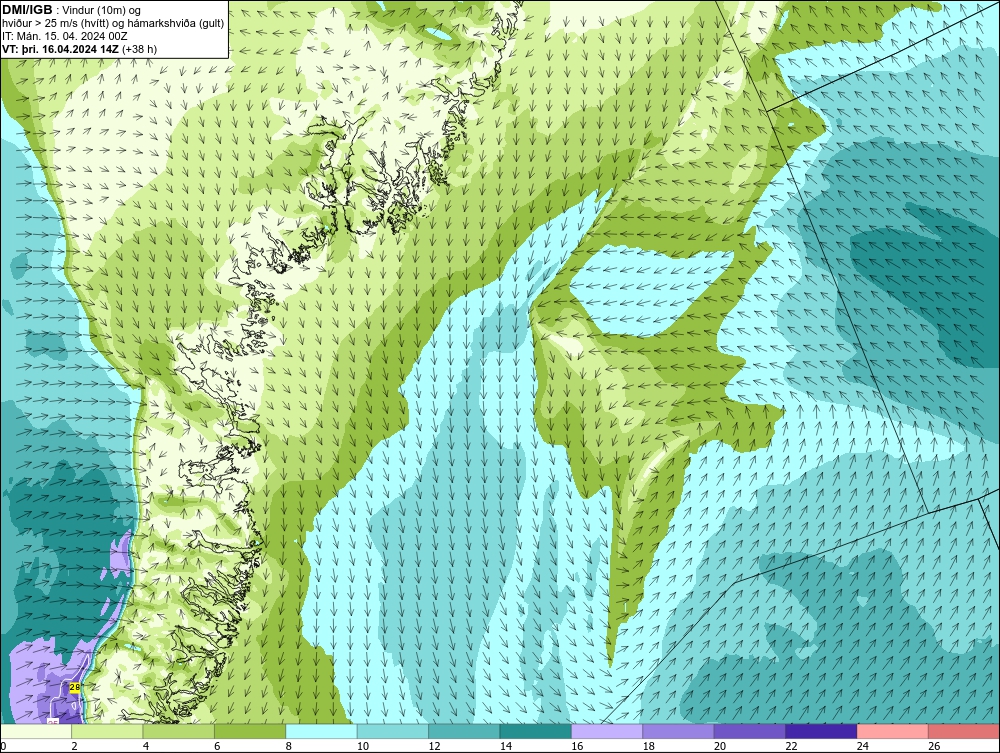Image resolution: width=1000 pixels, height=753 pixels.
Task: Click the "VT: þri. 16.04.2024 14Z" valid time
Action: pyautogui.click(x=61, y=48)
